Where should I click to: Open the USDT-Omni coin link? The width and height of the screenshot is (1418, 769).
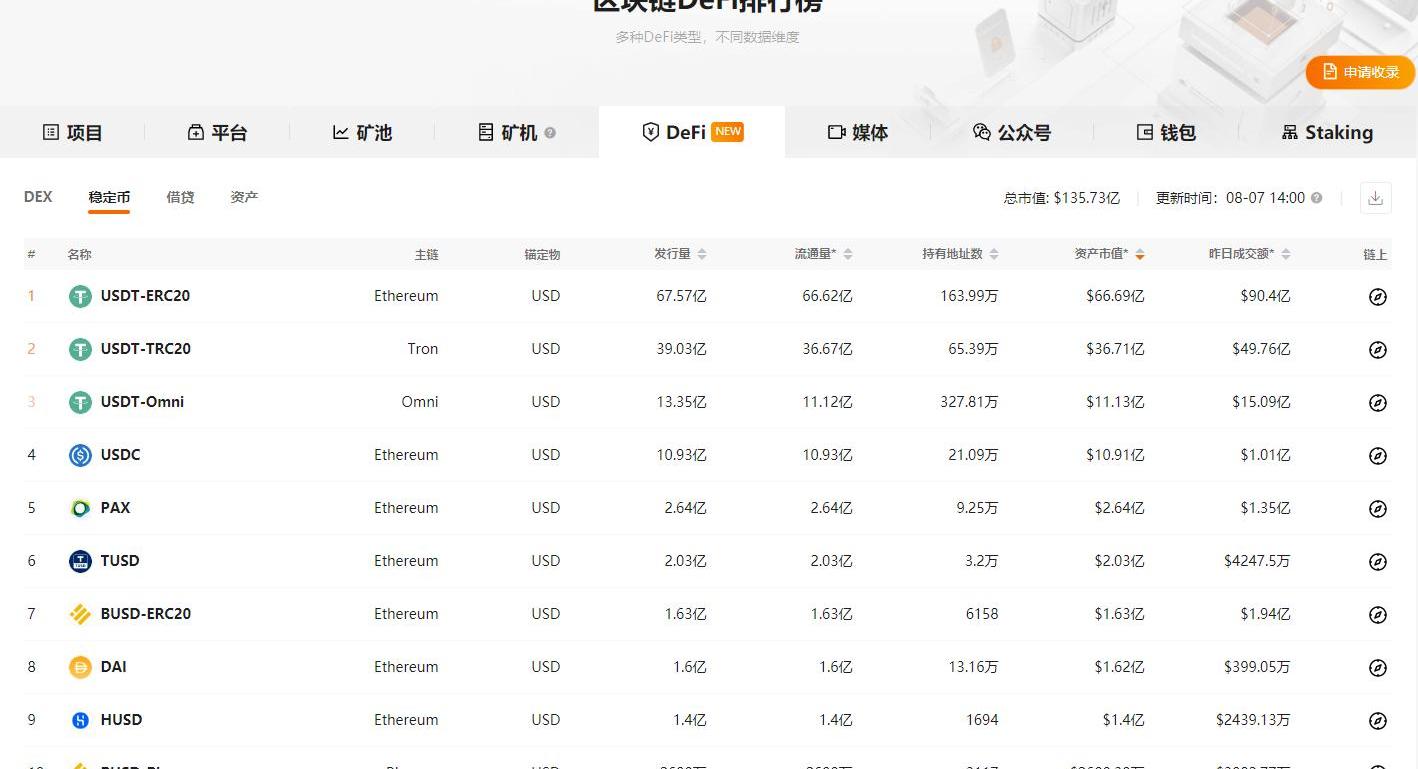pyautogui.click(x=142, y=402)
